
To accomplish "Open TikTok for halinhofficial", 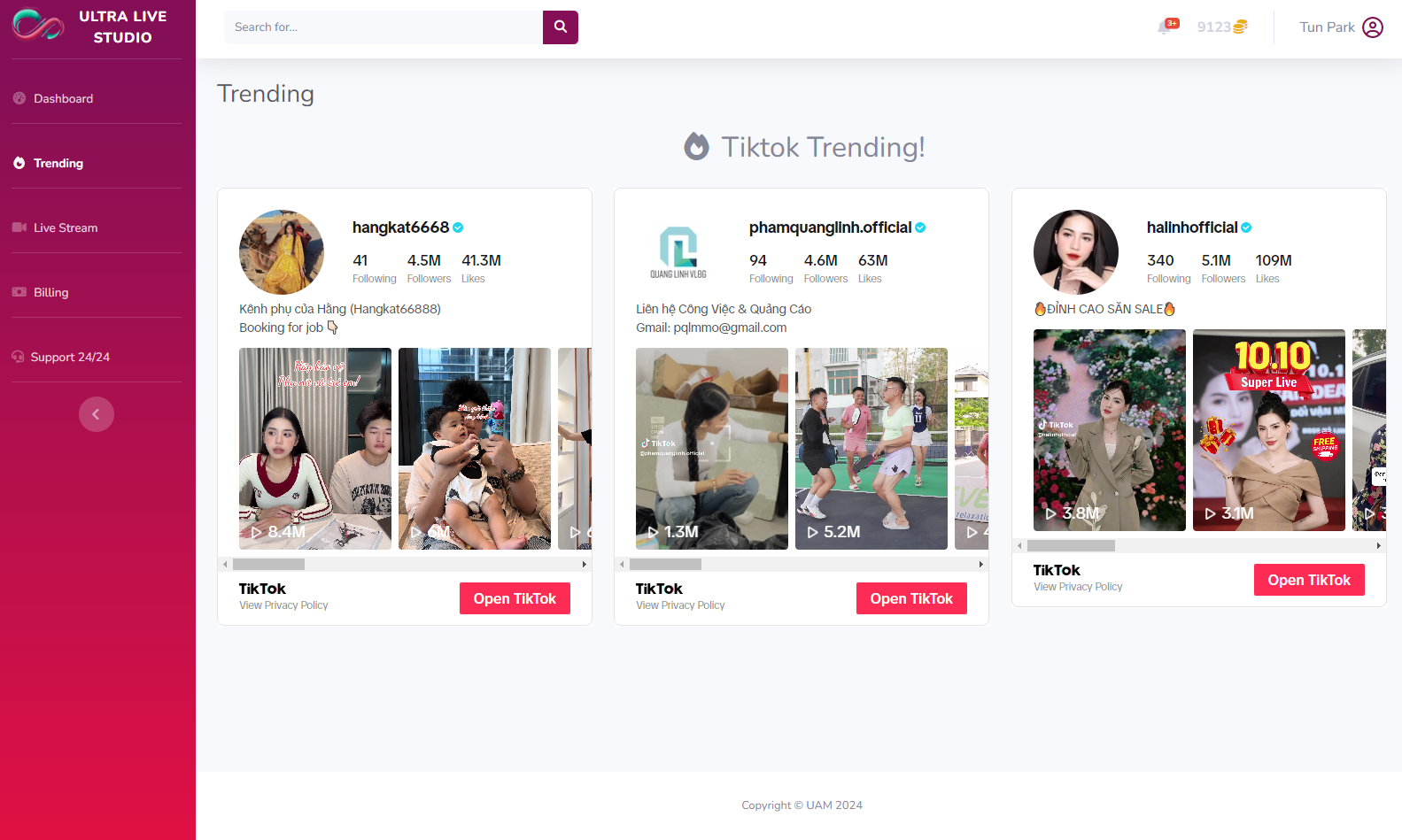I will [x=1309, y=580].
